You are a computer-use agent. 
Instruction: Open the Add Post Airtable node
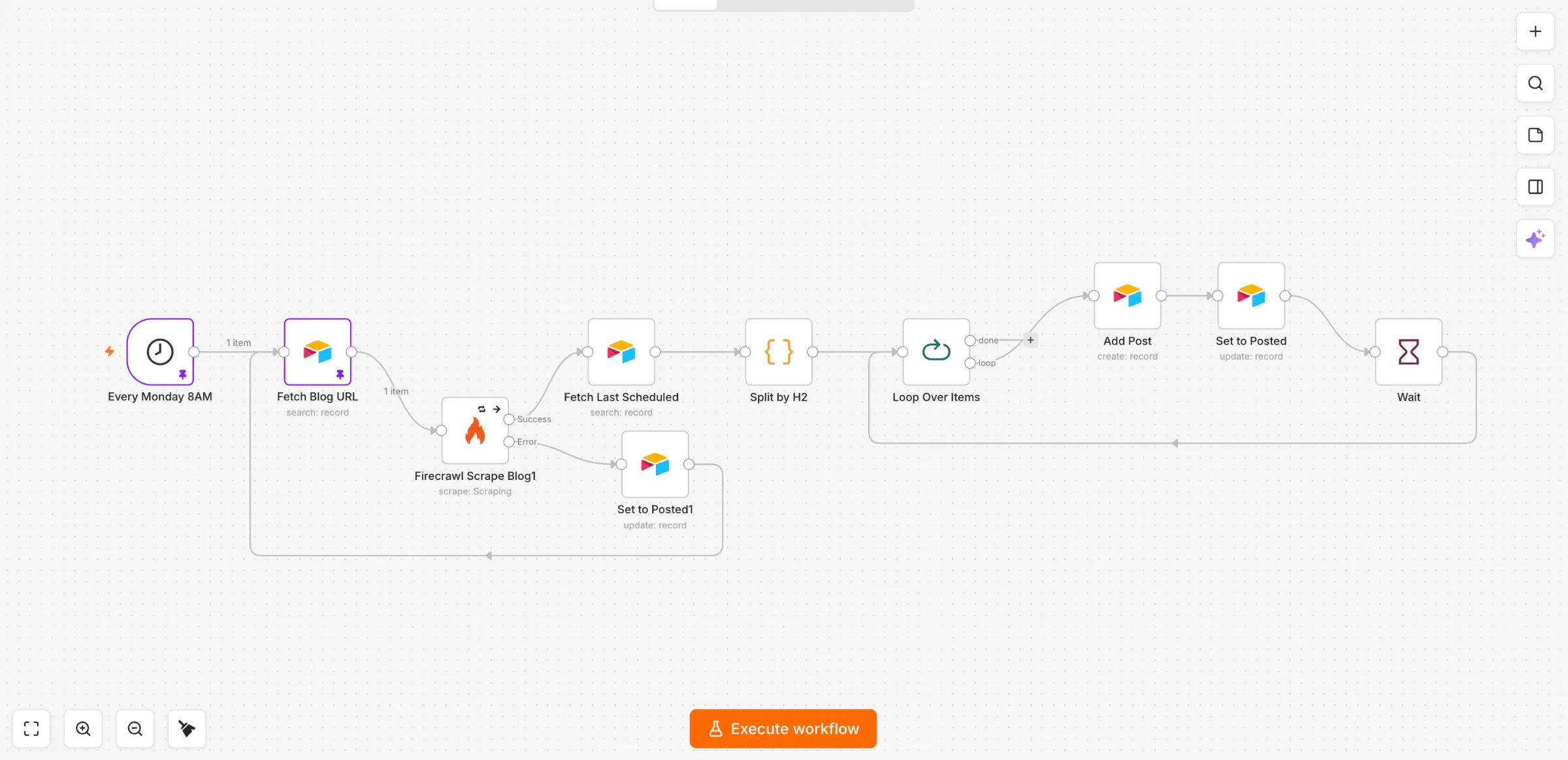pos(1128,296)
